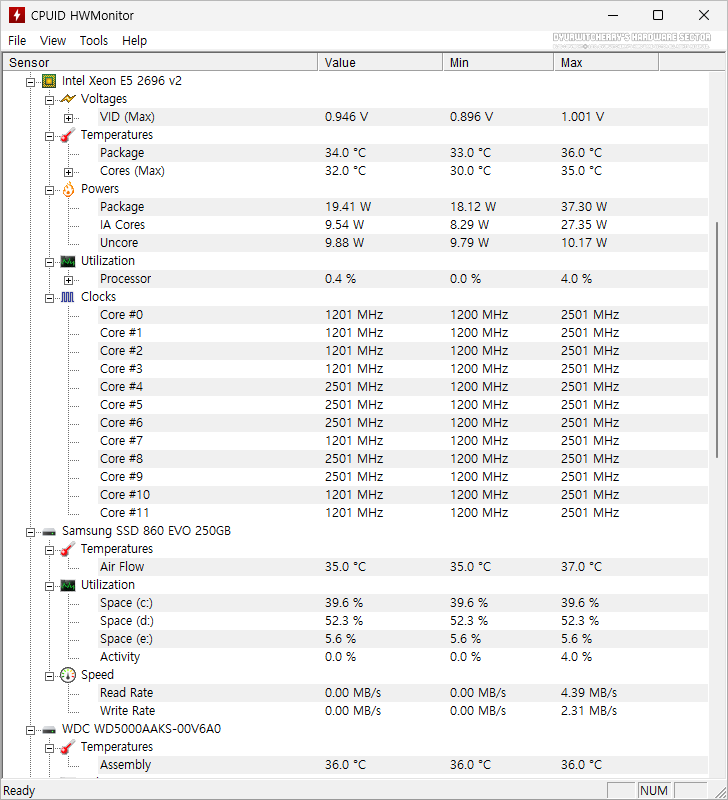Collapse the CPU Voltages branch
This screenshot has height=800, width=728.
pos(49,100)
